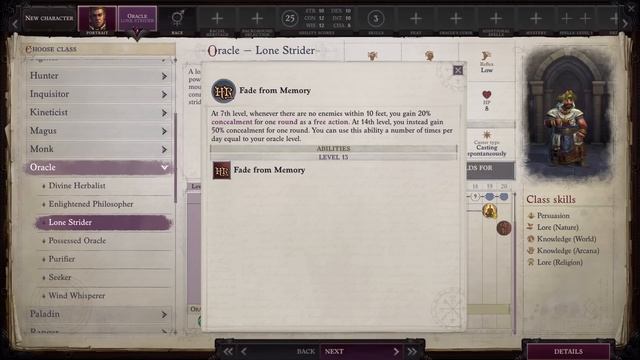Open the Portrait step tab
This screenshot has height=360, width=640.
point(97,19)
